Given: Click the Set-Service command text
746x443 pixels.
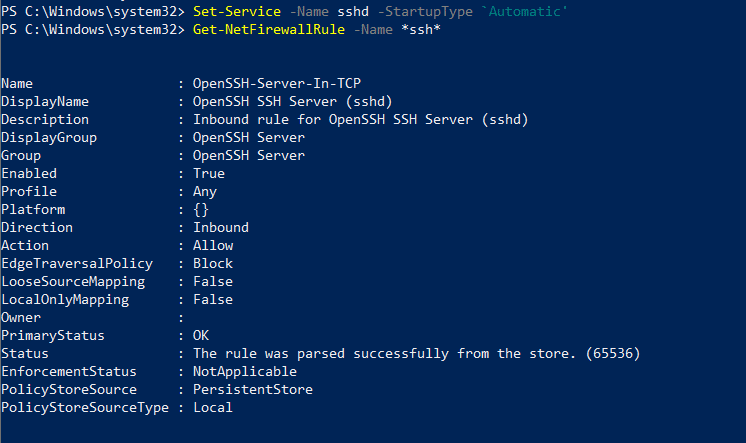Looking at the screenshot, I should pyautogui.click(x=233, y=12).
